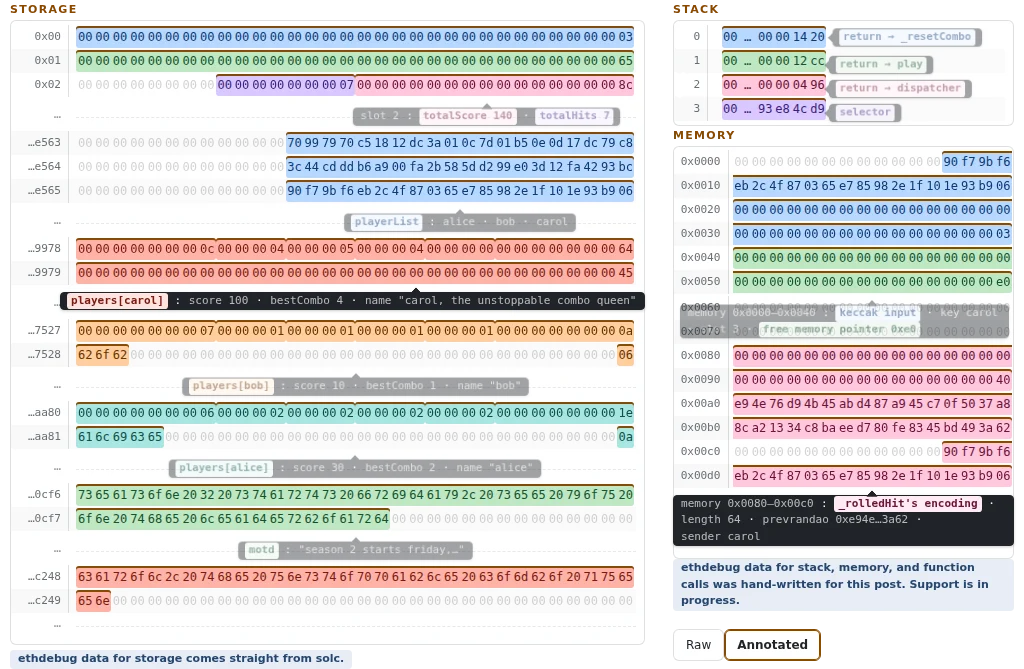Click the STACK heading
Image resolution: width=1024 pixels, height=669 pixels.
[696, 9]
